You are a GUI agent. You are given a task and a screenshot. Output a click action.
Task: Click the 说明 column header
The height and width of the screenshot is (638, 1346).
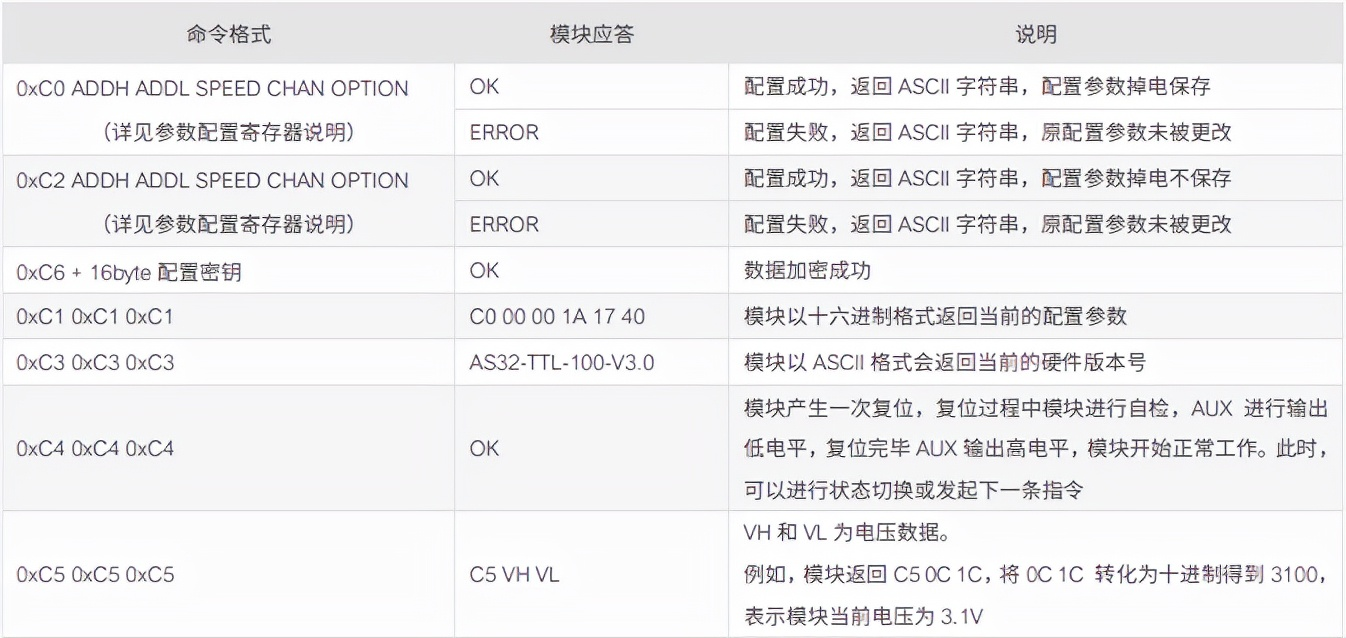[1036, 35]
